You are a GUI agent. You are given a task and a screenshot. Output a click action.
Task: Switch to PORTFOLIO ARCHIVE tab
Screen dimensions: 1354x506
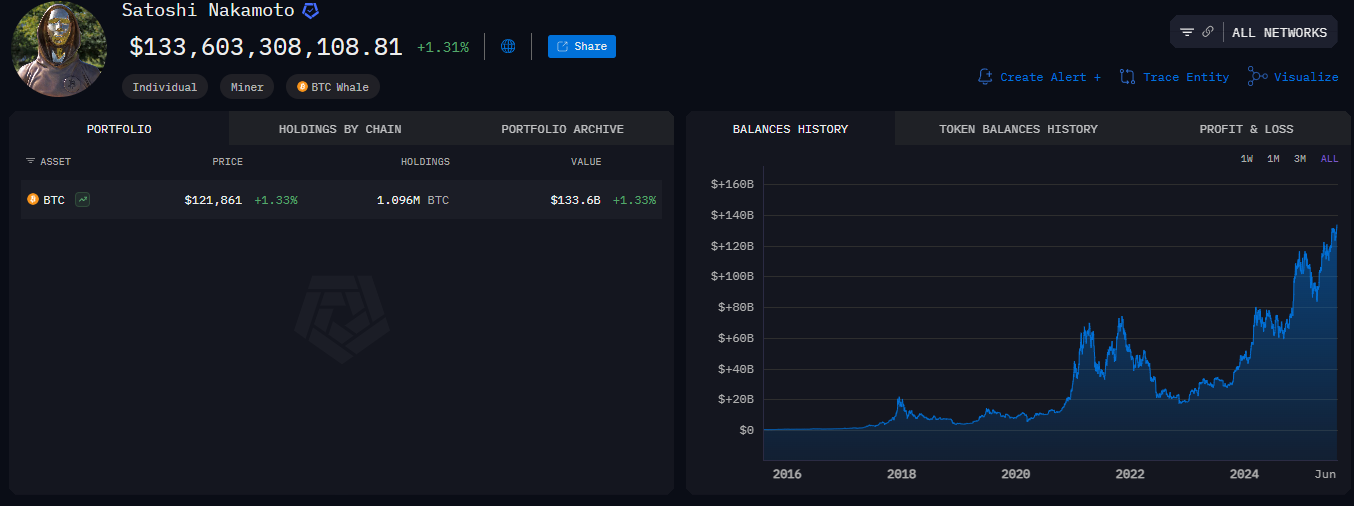tap(562, 129)
